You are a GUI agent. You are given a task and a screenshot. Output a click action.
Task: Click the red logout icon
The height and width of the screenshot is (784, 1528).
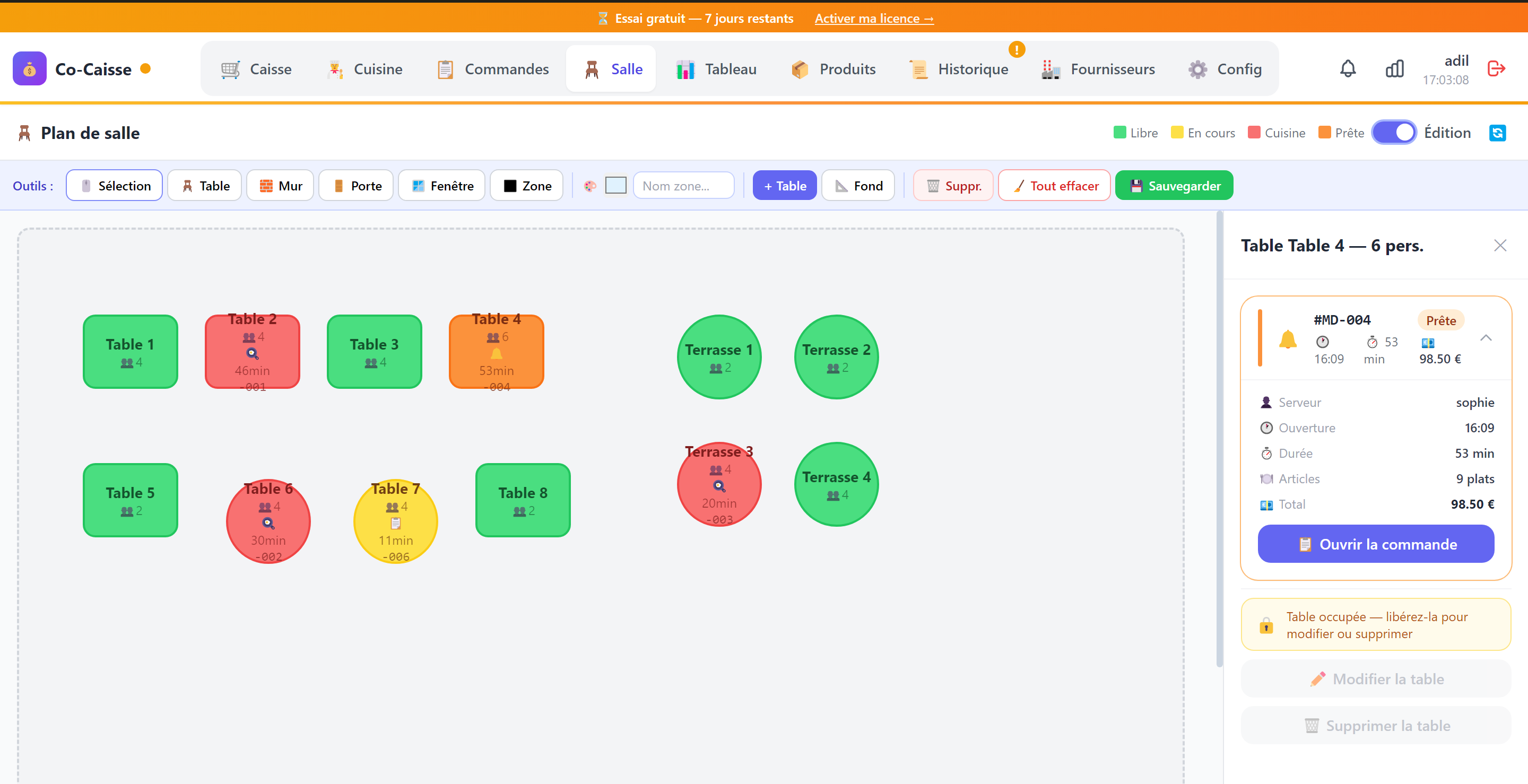click(x=1496, y=69)
